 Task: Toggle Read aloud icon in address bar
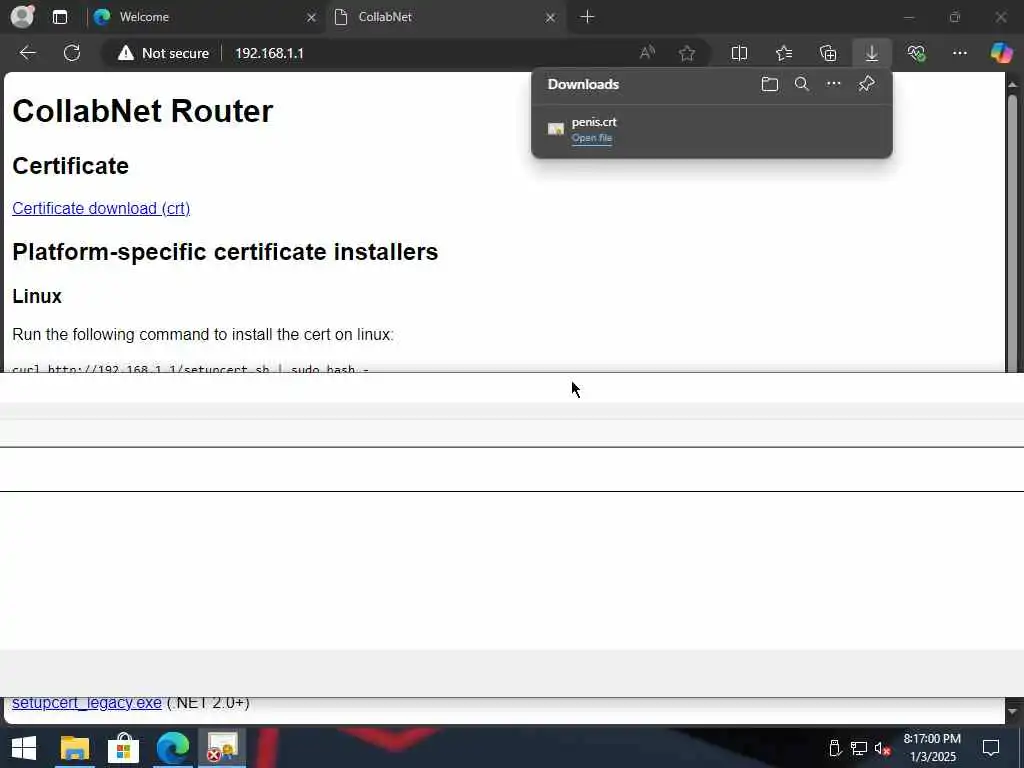(x=647, y=53)
